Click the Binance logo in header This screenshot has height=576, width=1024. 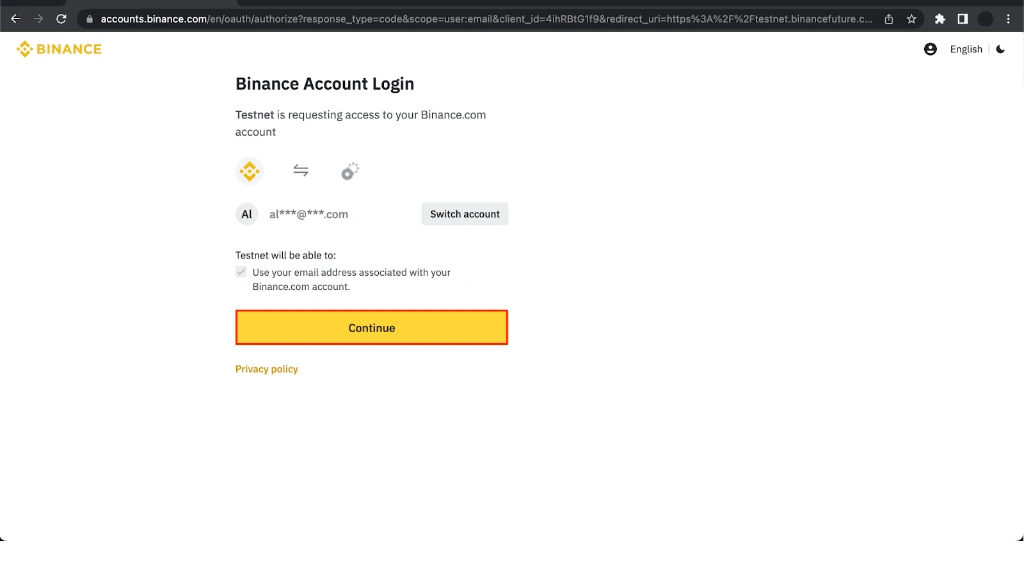[59, 49]
